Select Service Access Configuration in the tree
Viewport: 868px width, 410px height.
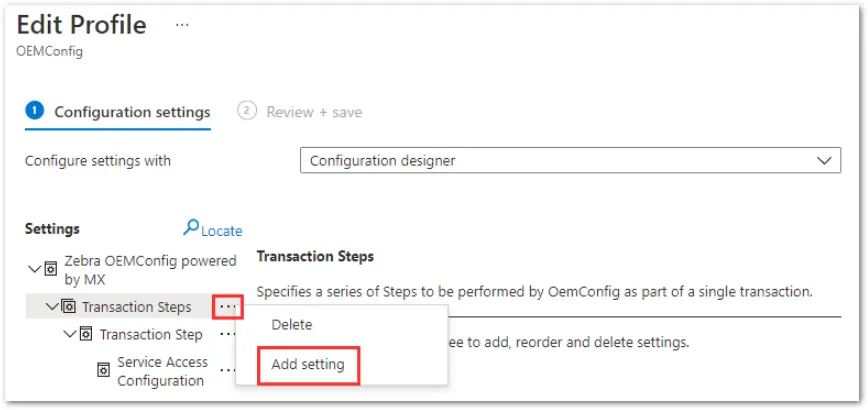(x=162, y=371)
